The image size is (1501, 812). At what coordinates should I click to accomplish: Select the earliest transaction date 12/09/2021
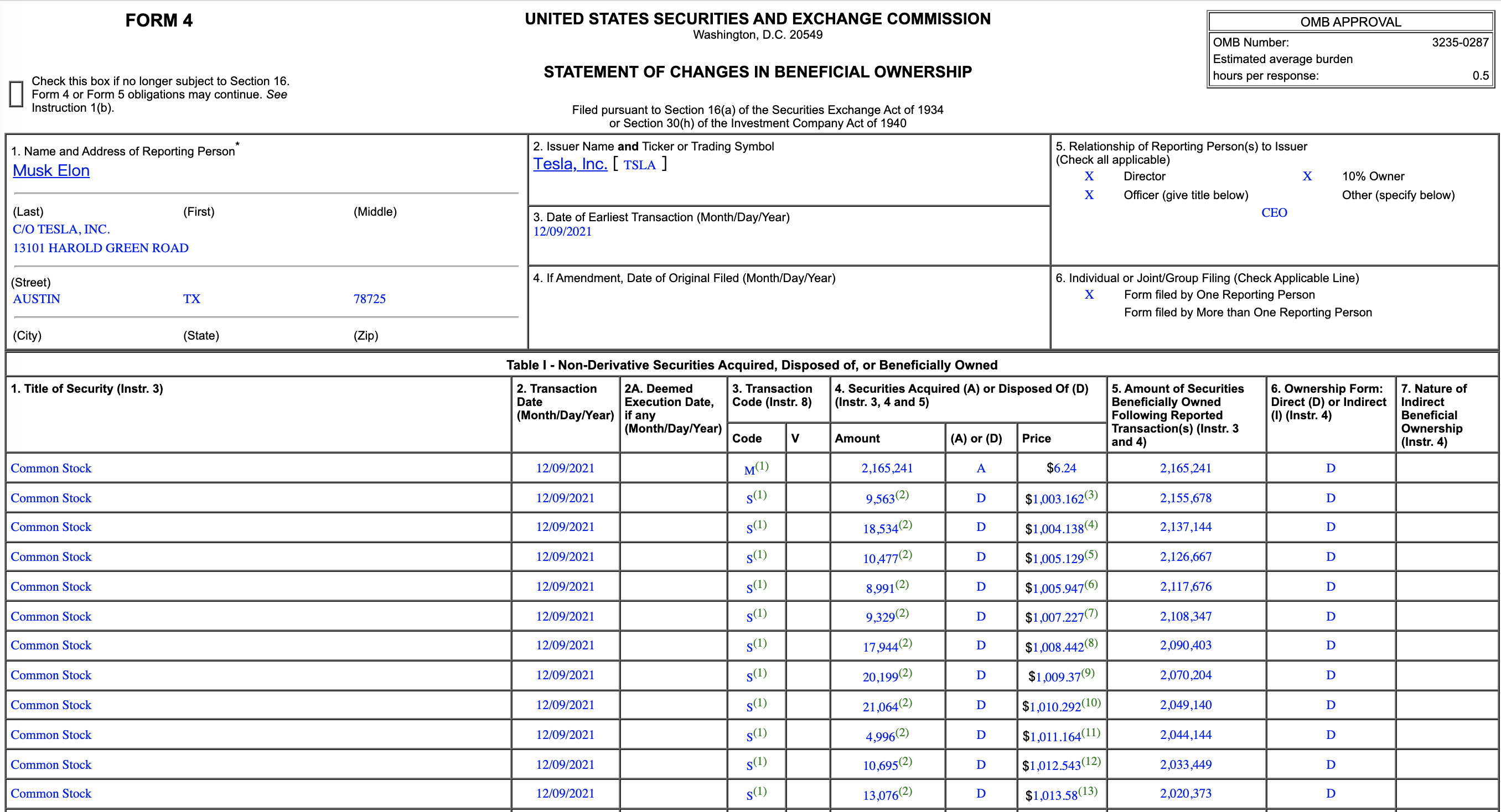[562, 232]
